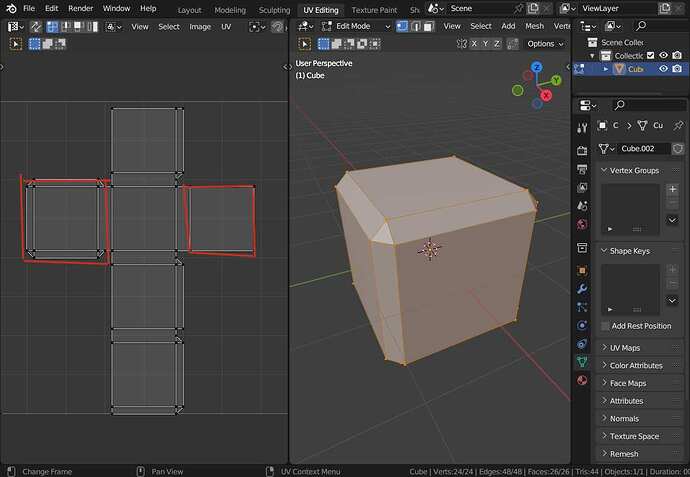Open Material properties tab icon

pos(582,380)
